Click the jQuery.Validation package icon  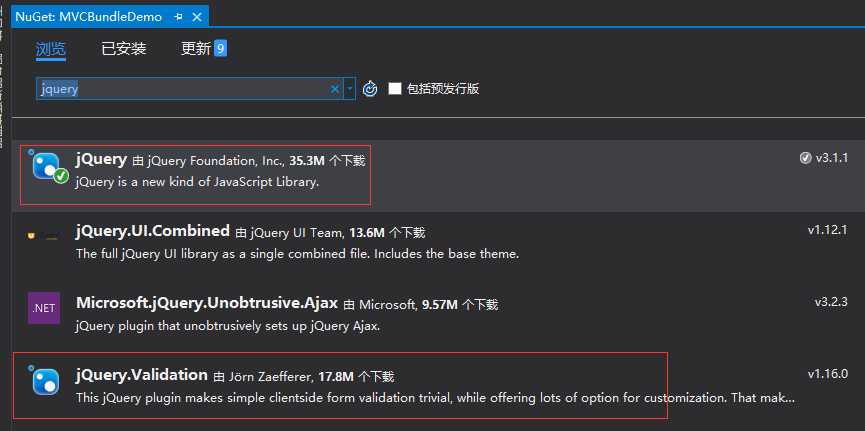(x=44, y=380)
